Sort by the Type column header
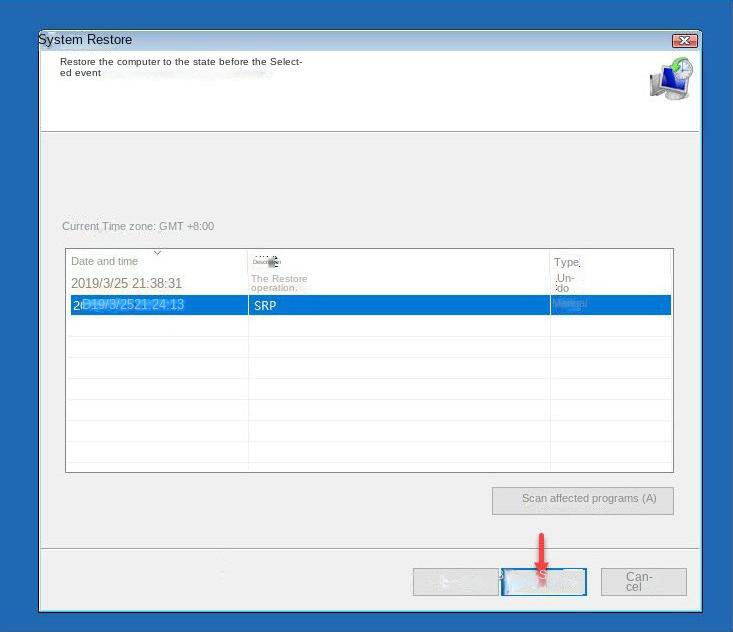Screen dimensions: 733x632 (566, 262)
